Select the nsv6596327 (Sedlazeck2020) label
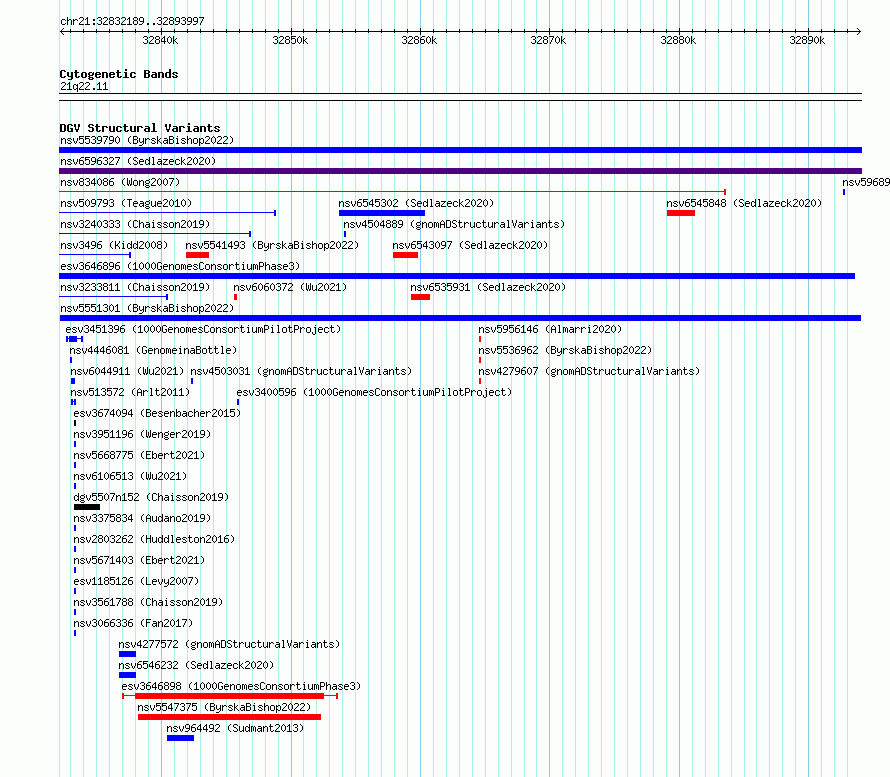Screen dimensions: 890x777 pos(138,161)
